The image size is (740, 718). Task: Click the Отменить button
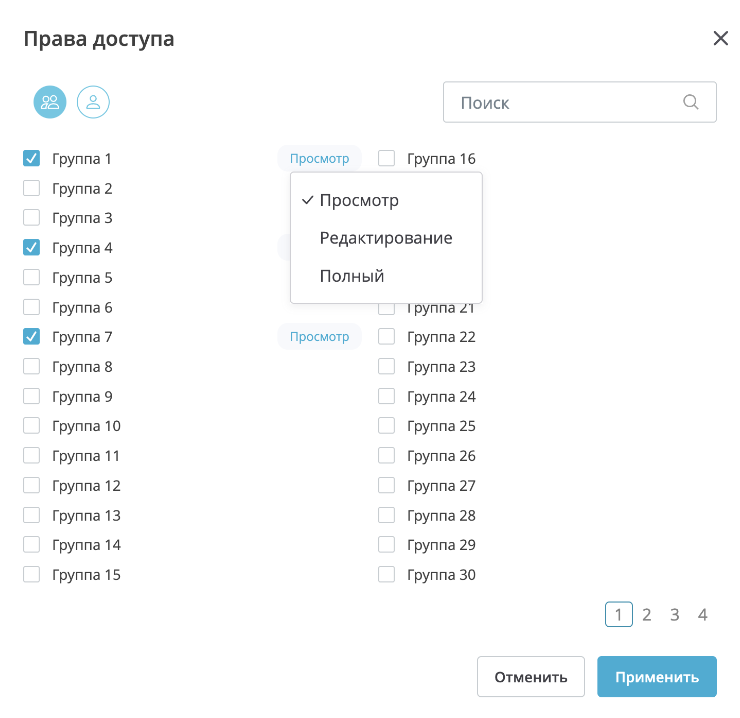(530, 677)
